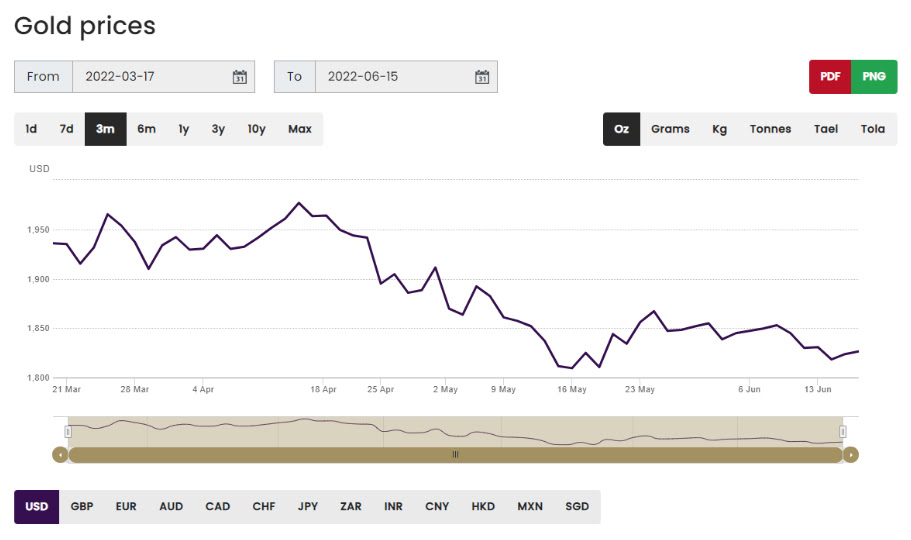Grab the left handle of range selector
The width and height of the screenshot is (911, 540).
(68, 431)
